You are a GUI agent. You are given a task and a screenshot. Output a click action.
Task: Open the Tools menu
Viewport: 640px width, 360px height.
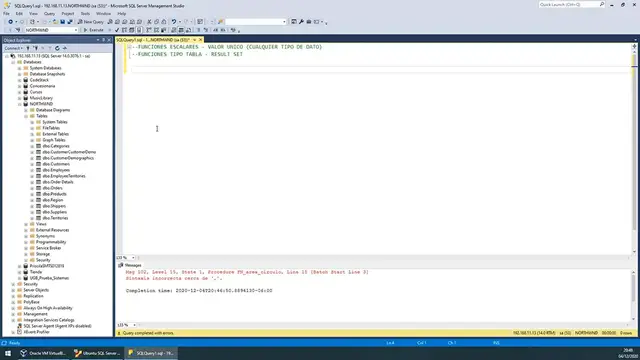(85, 13)
